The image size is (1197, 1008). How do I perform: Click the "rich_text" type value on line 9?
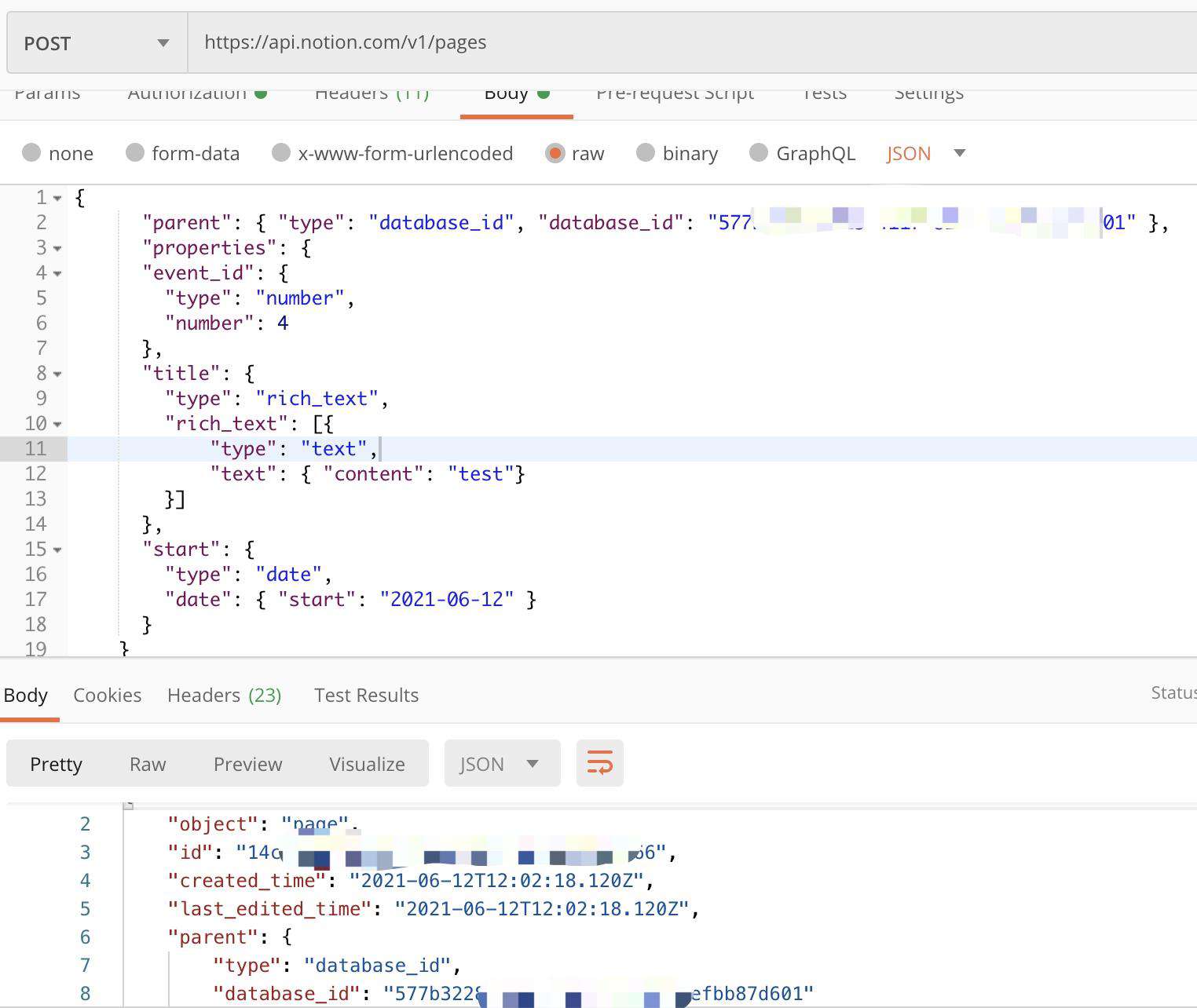click(317, 398)
